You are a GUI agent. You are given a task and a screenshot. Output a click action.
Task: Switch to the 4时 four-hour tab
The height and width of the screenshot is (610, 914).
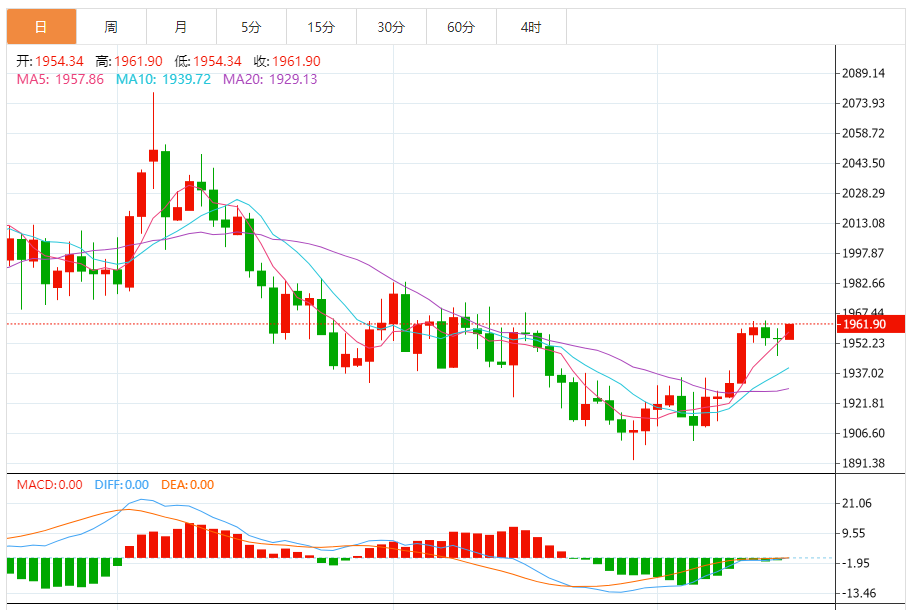[x=531, y=27]
